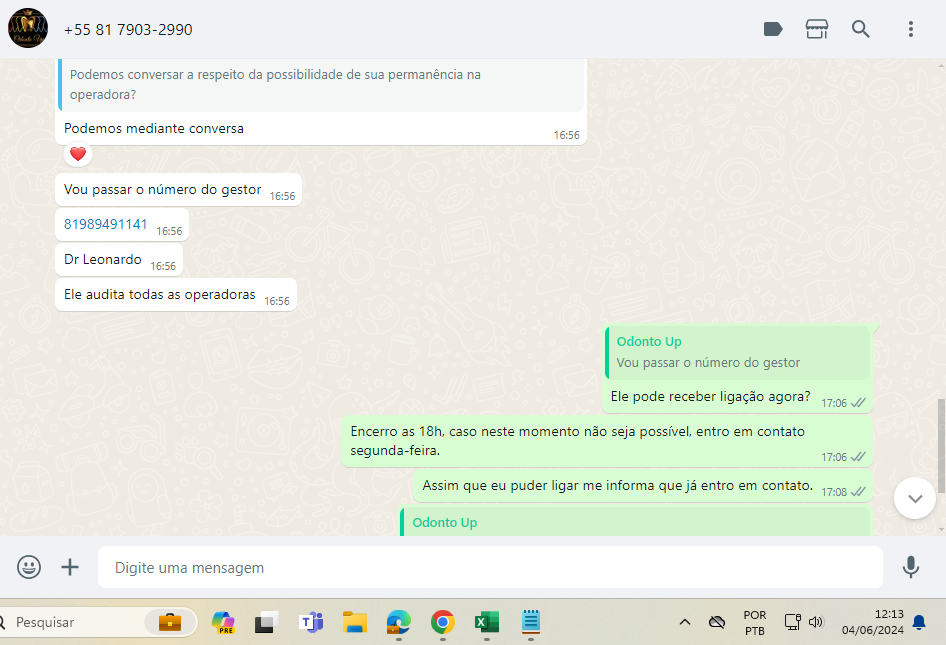Viewport: 946px width, 645px height.
Task: Open the notification bell in the taskbar
Action: click(x=919, y=622)
